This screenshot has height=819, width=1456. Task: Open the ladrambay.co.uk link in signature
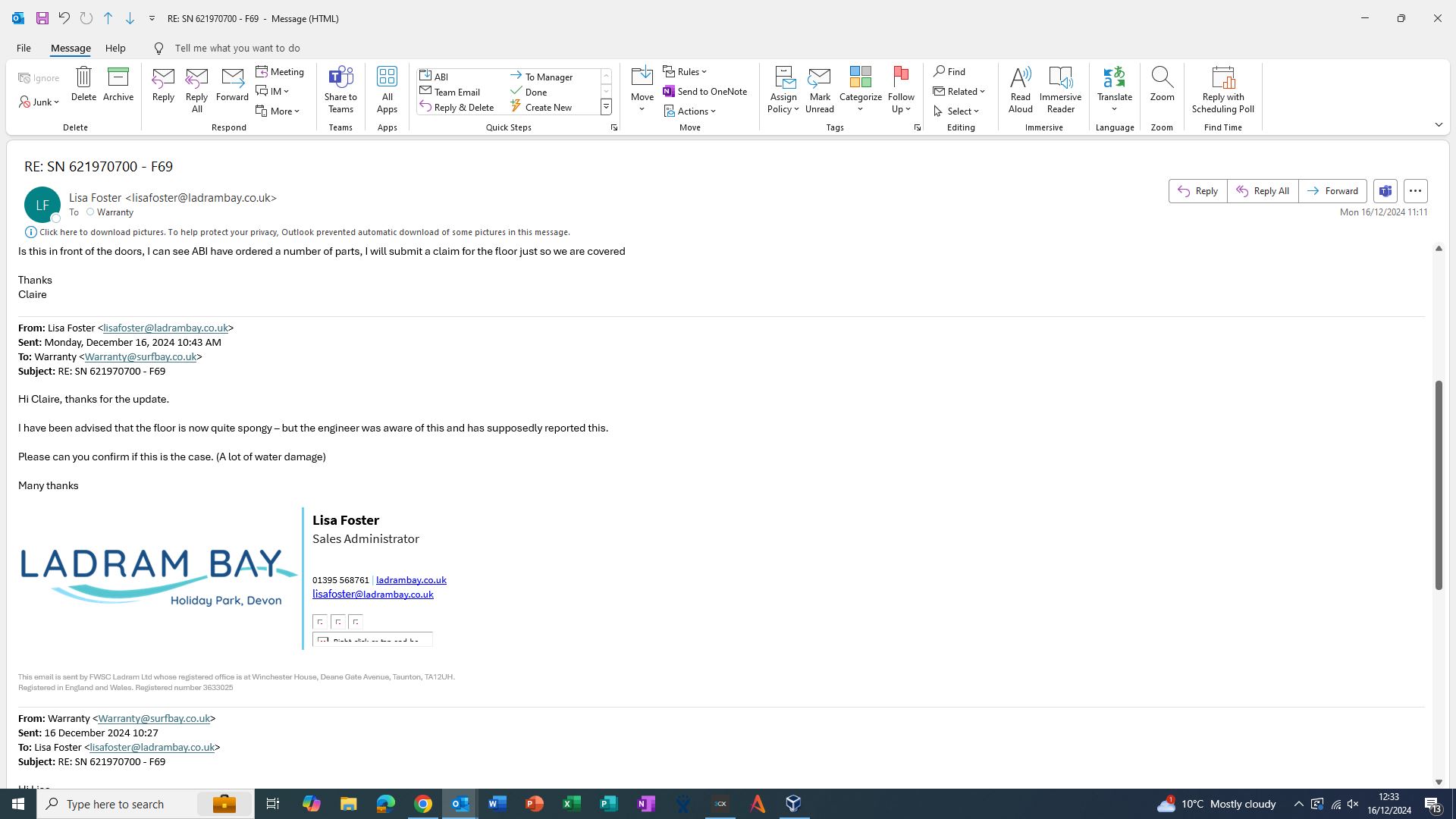(x=411, y=580)
